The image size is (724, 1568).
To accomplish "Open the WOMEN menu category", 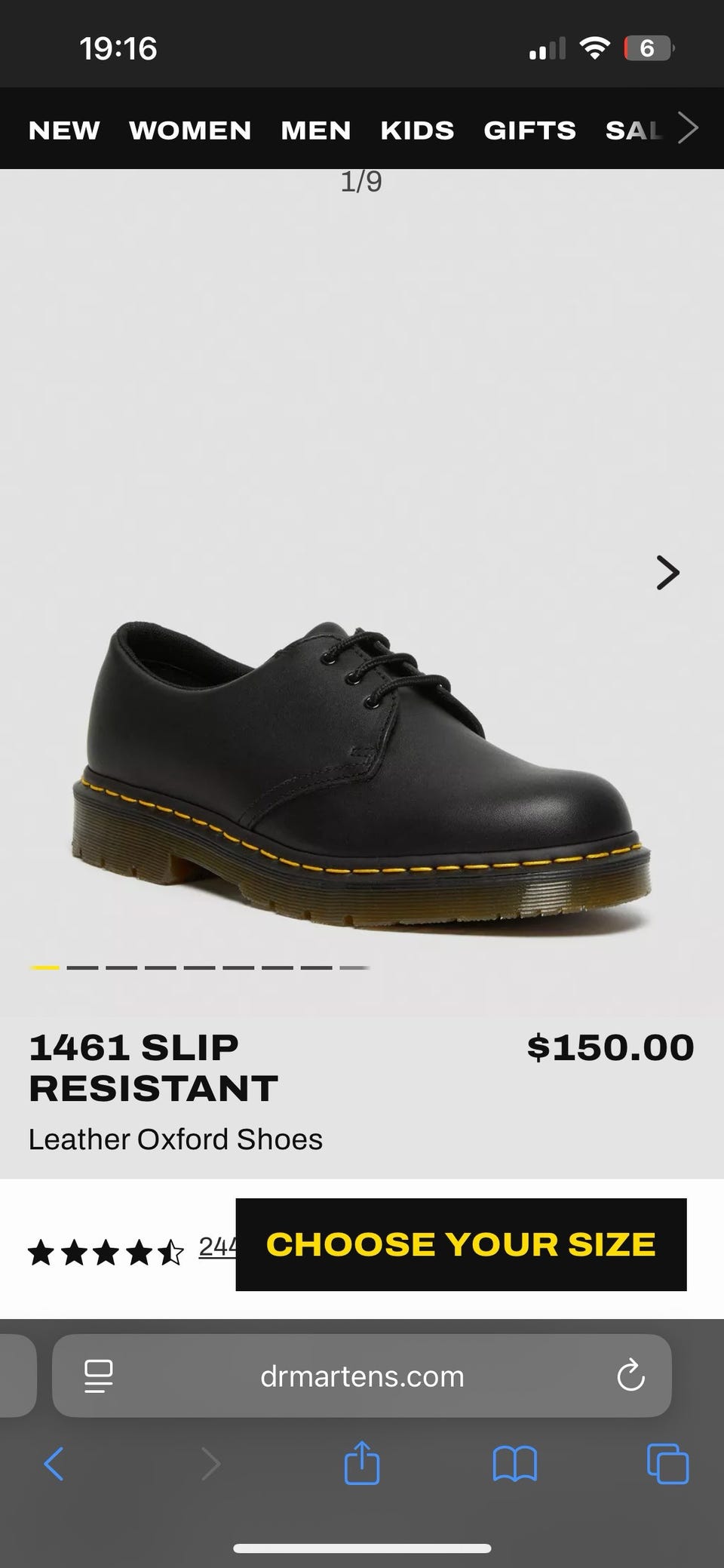I will tap(190, 131).
